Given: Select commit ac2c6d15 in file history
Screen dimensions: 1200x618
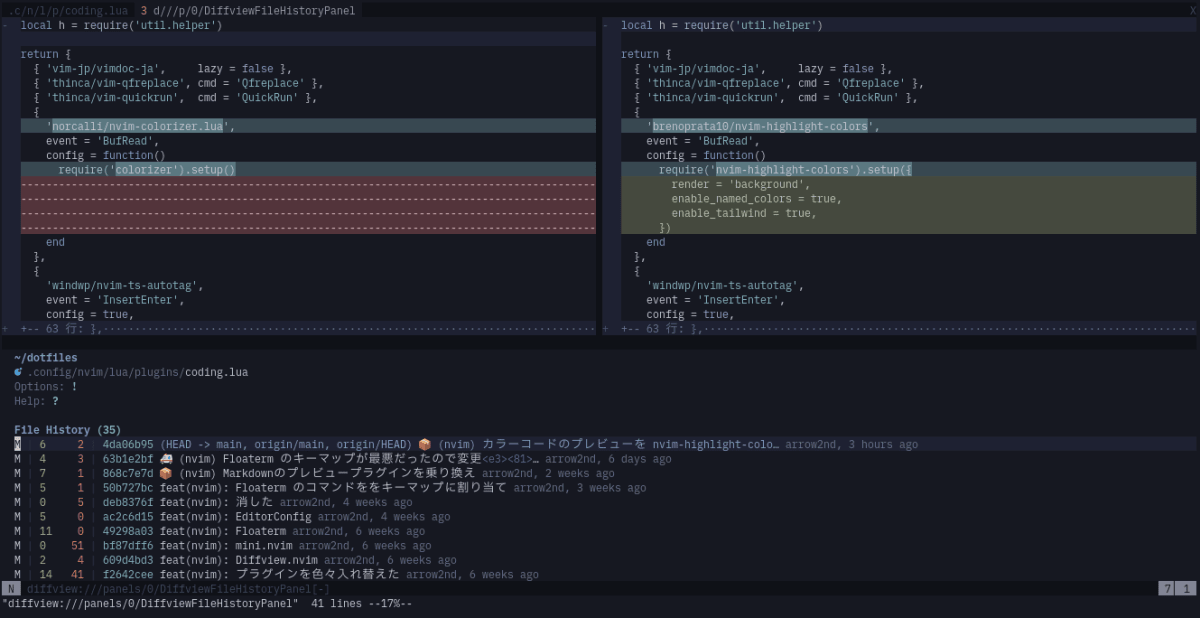Looking at the screenshot, I should 128,517.
